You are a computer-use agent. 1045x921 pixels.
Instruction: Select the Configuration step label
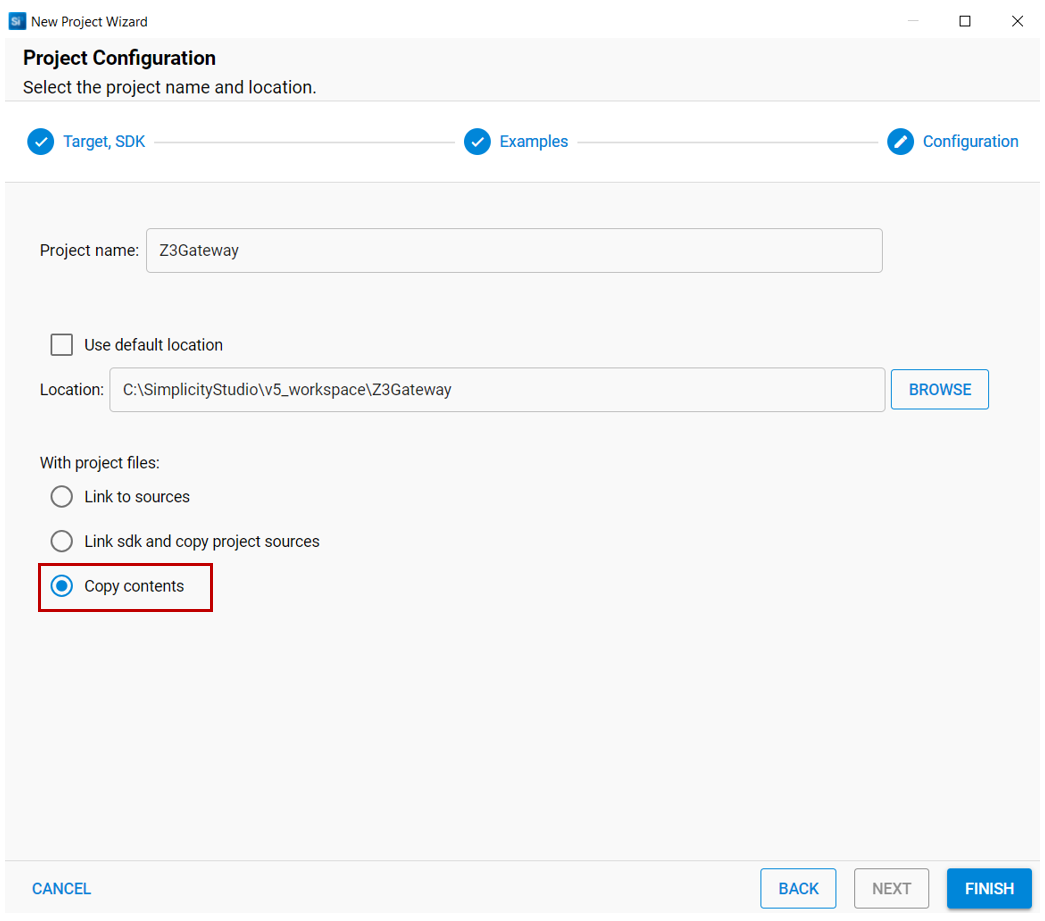(x=970, y=142)
